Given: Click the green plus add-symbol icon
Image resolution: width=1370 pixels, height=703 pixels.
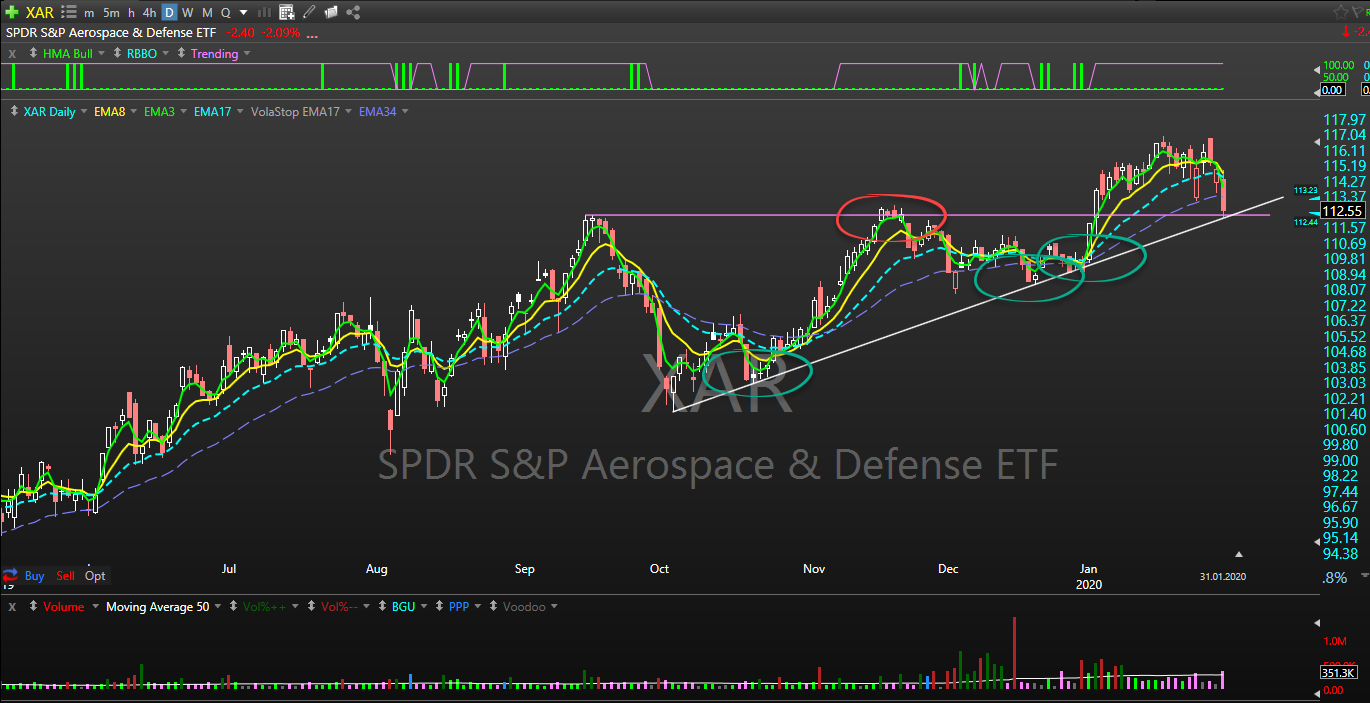Looking at the screenshot, I should click(x=12, y=12).
